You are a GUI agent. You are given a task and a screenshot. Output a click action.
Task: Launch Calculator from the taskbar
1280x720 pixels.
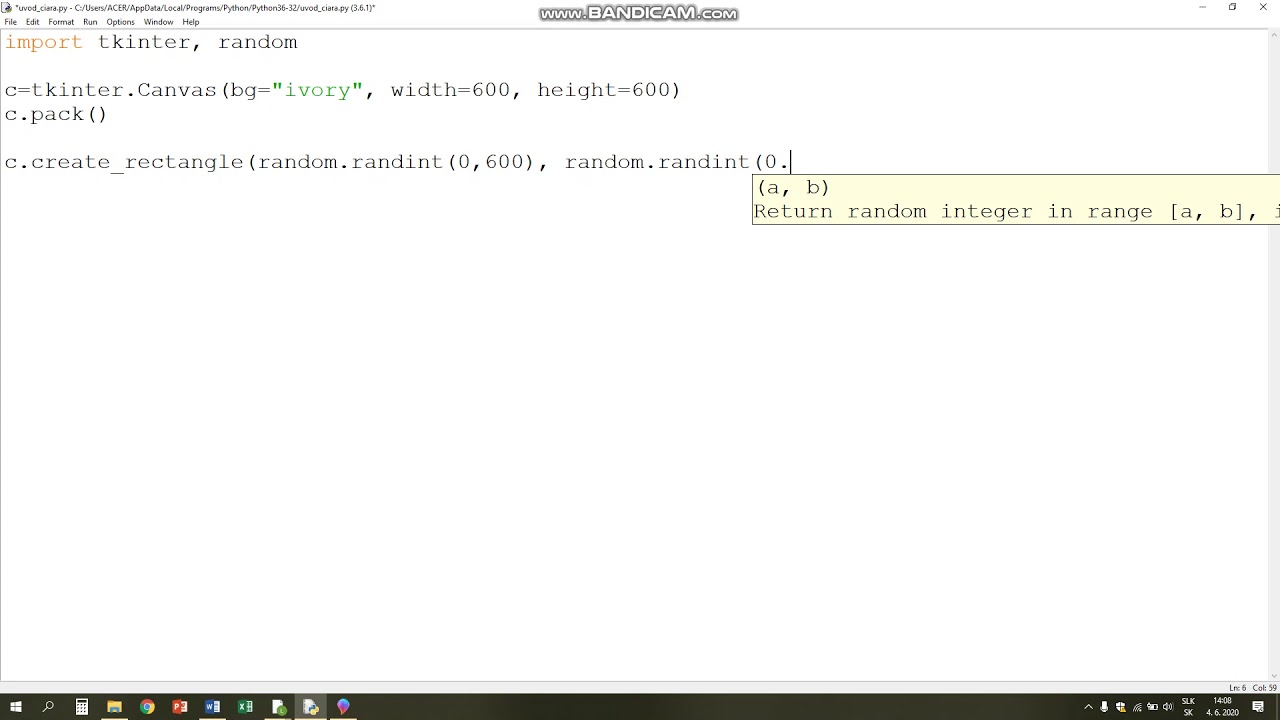coord(82,707)
